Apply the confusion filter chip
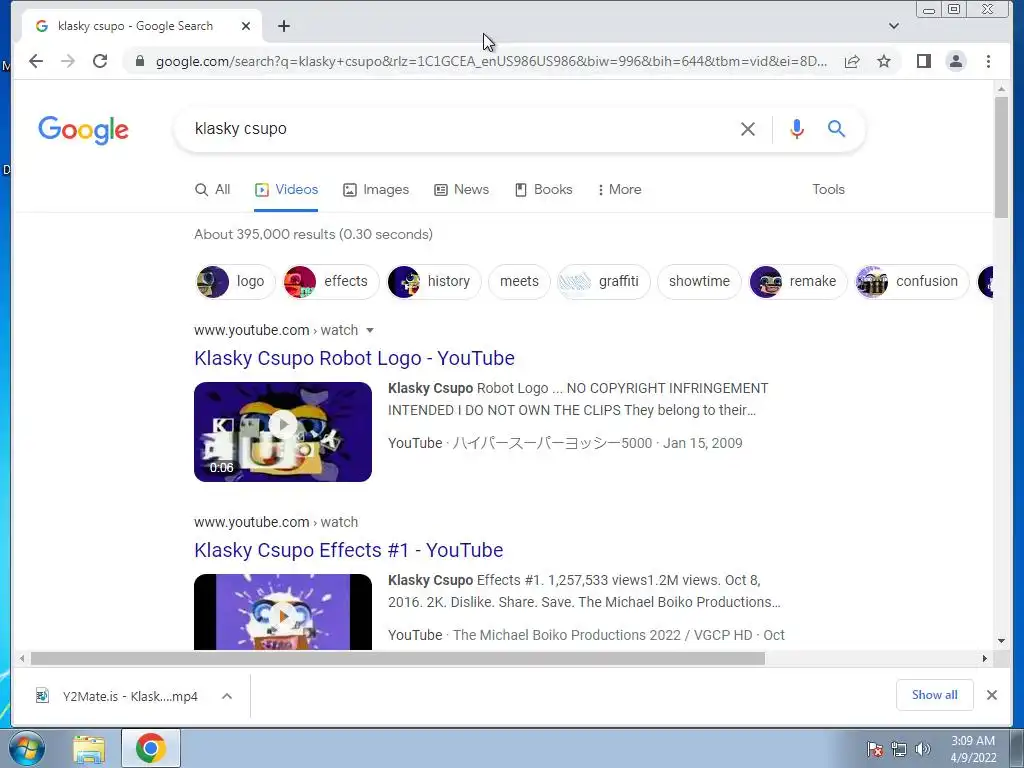Screen dimensions: 1024x768 pos(912,281)
